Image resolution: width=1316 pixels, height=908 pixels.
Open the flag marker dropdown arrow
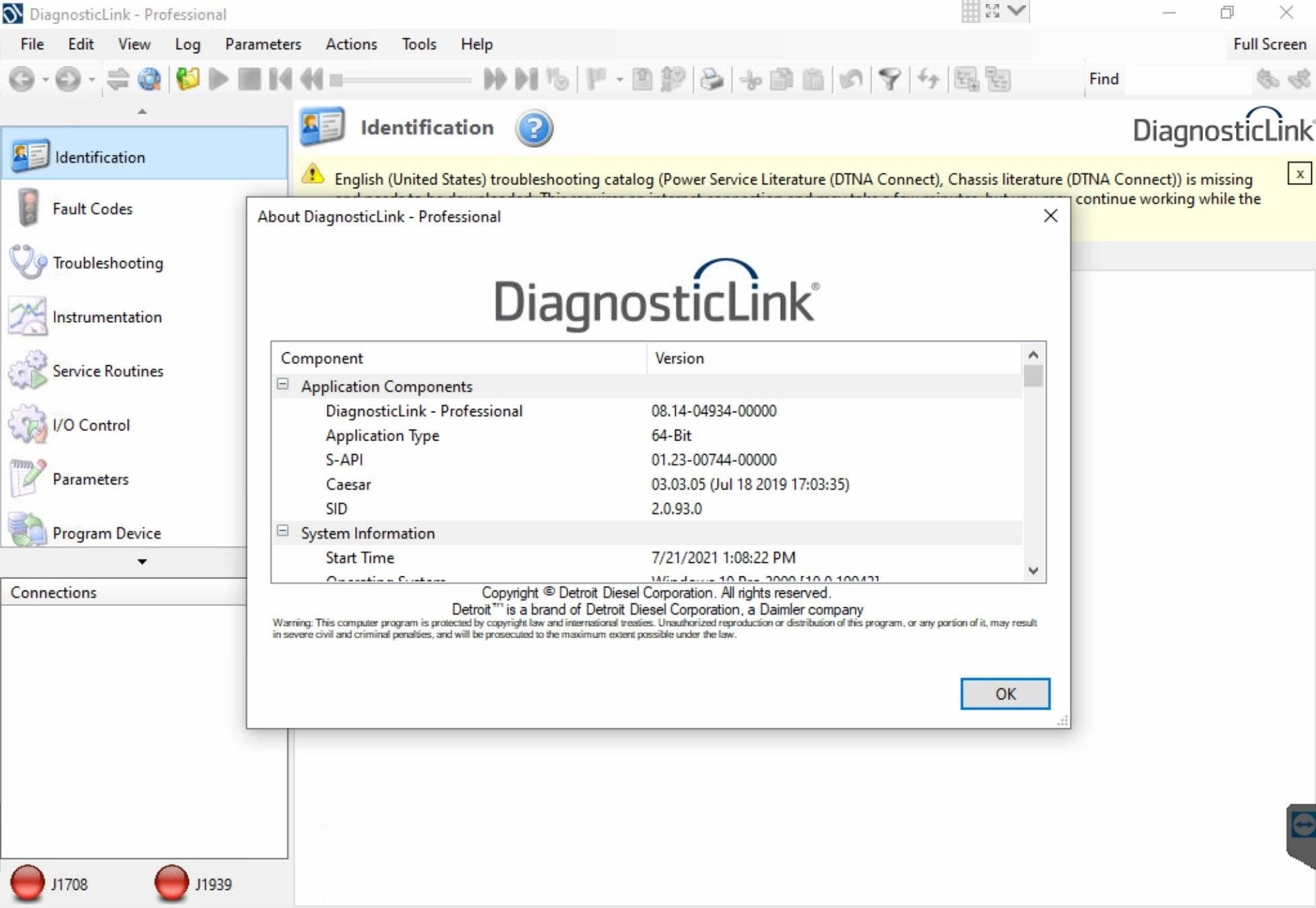[x=619, y=80]
